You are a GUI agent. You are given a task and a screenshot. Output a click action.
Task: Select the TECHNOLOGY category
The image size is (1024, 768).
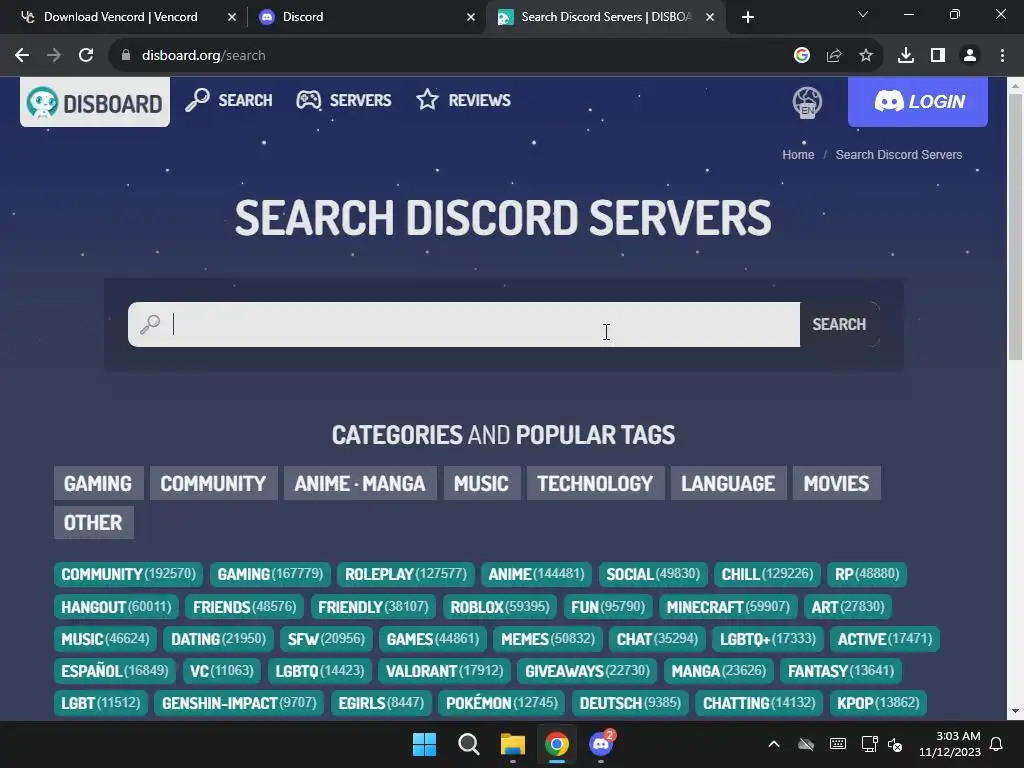(596, 483)
